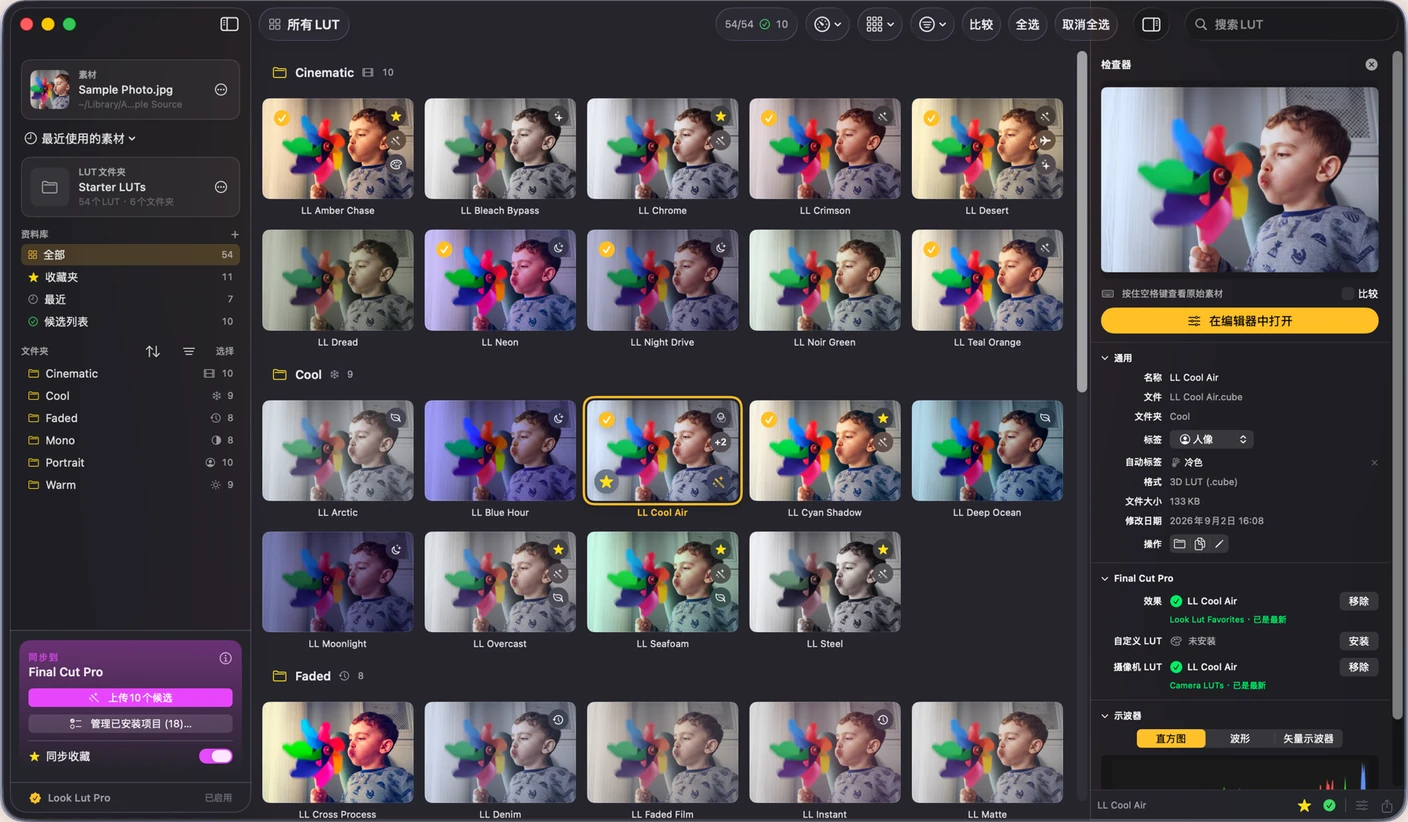Open the more options for Sample Photo.jpg

[221, 90]
